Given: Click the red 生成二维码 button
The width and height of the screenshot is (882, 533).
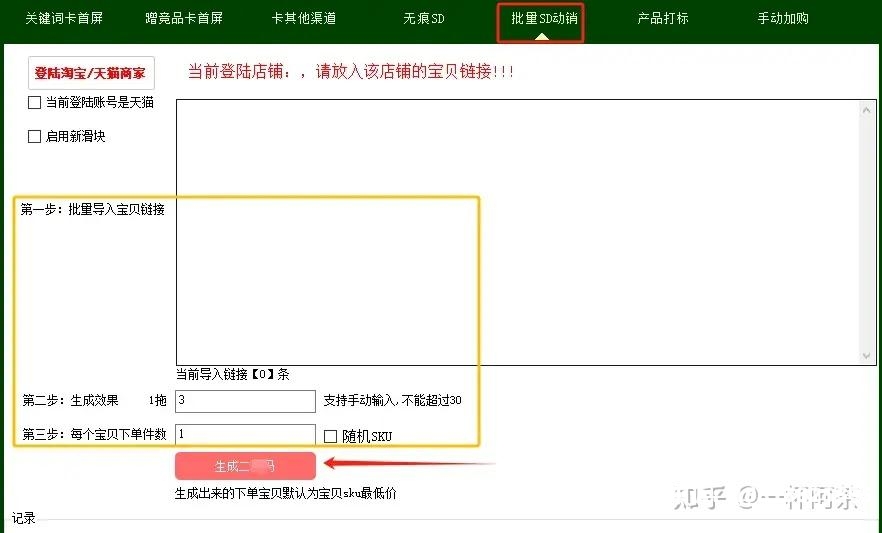Looking at the screenshot, I should [245, 466].
